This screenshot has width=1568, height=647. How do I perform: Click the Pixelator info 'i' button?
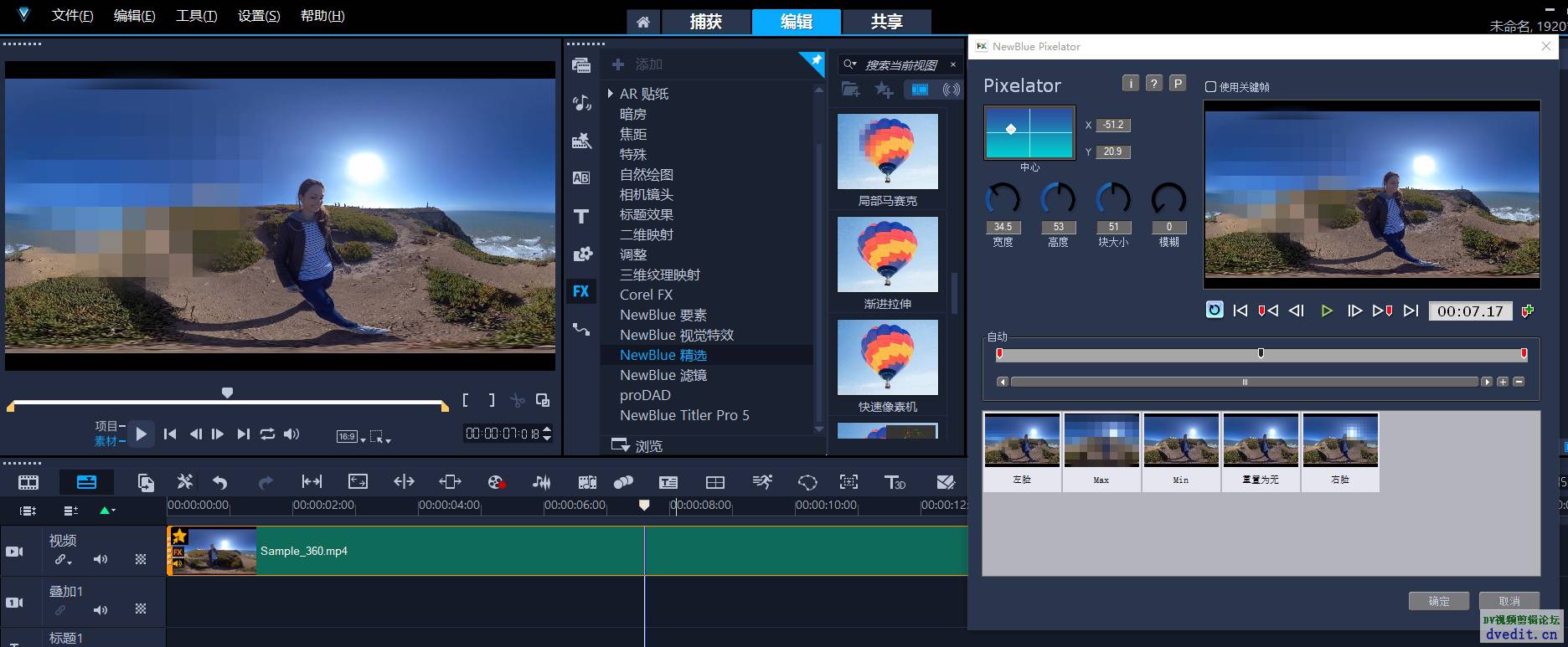point(1130,83)
